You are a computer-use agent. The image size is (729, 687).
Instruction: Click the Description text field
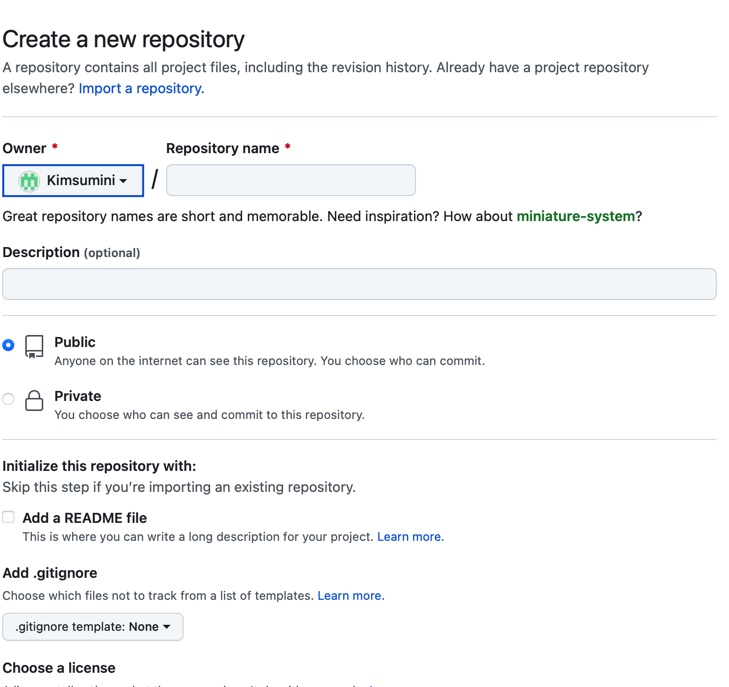[x=359, y=284]
